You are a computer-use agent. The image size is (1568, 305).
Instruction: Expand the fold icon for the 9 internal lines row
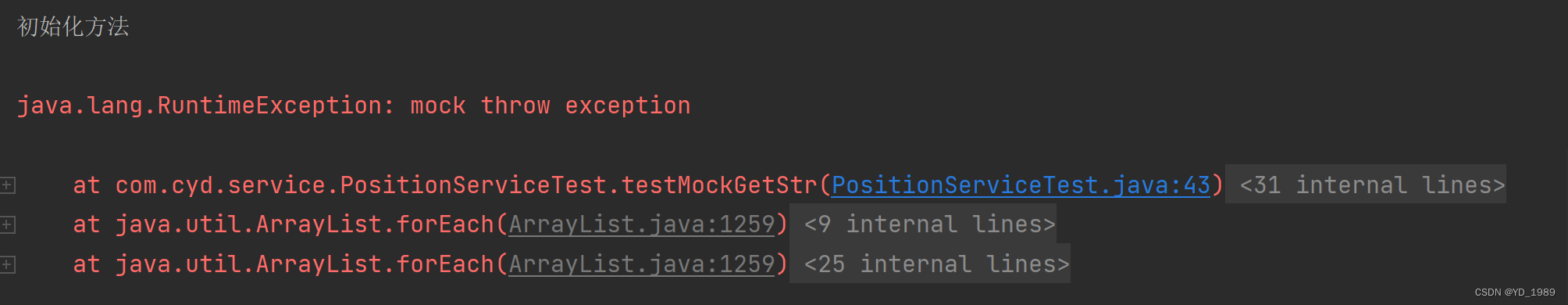[7, 225]
